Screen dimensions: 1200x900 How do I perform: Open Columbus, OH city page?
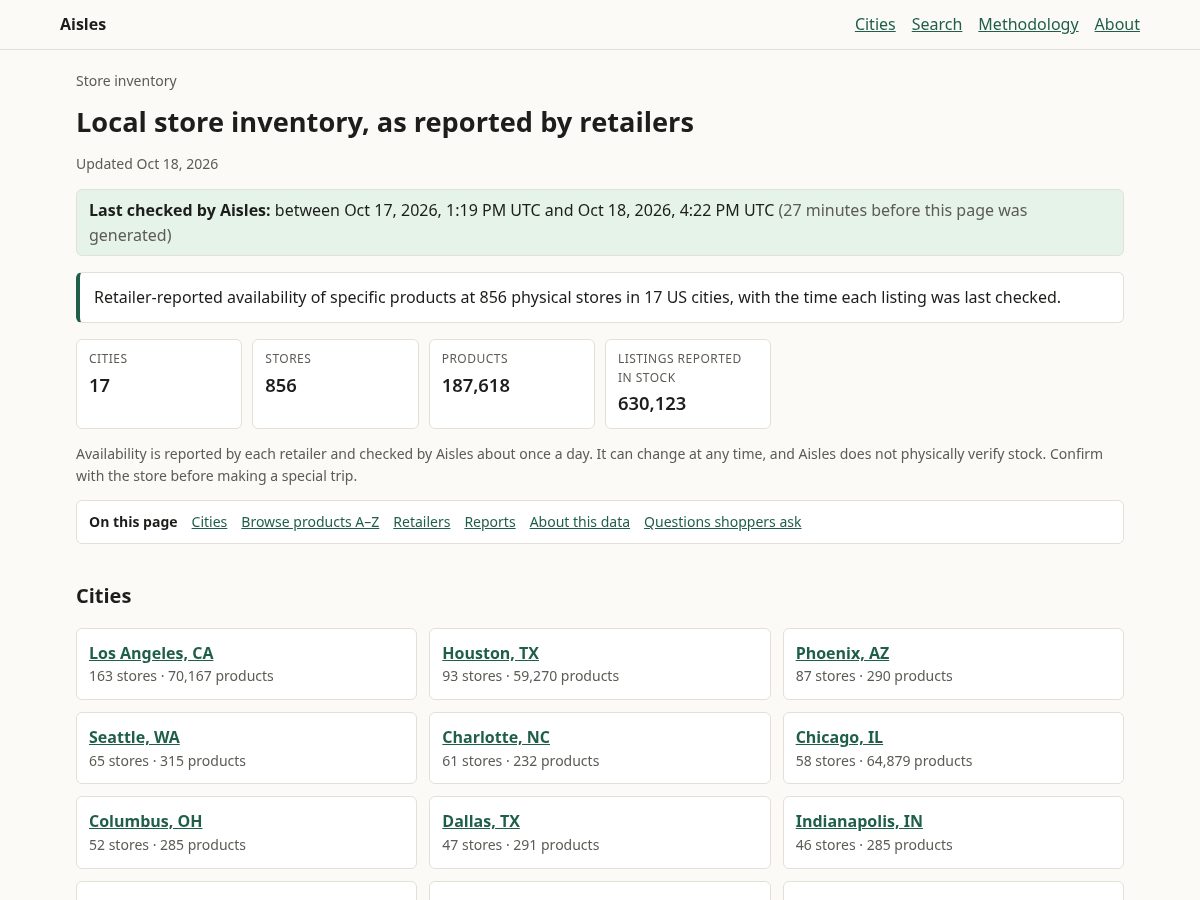click(145, 821)
